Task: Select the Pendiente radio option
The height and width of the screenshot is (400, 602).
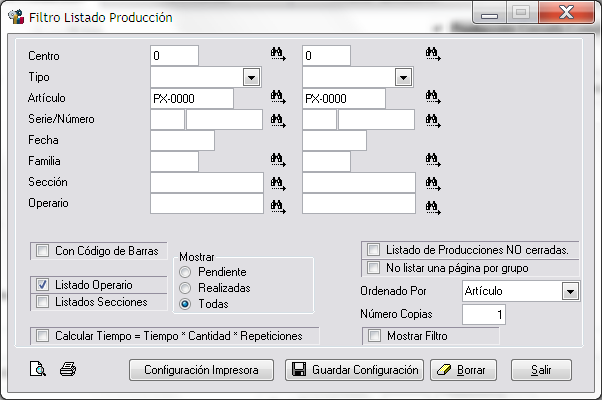Action: point(185,272)
